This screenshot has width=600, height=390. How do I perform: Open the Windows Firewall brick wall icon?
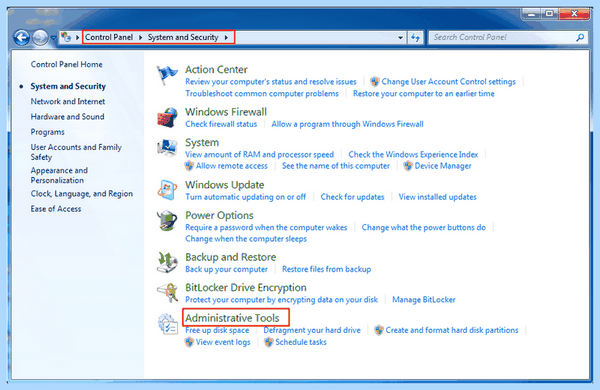[x=167, y=117]
